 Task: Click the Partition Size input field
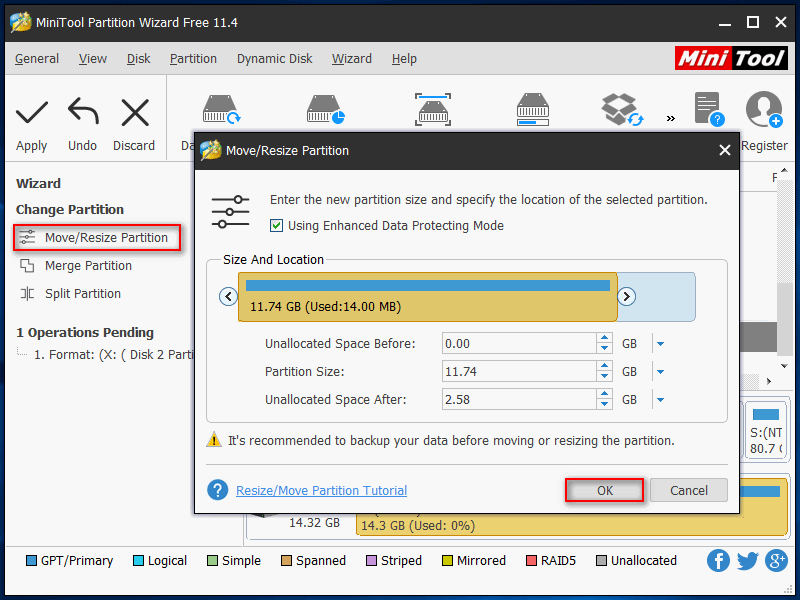pos(518,371)
